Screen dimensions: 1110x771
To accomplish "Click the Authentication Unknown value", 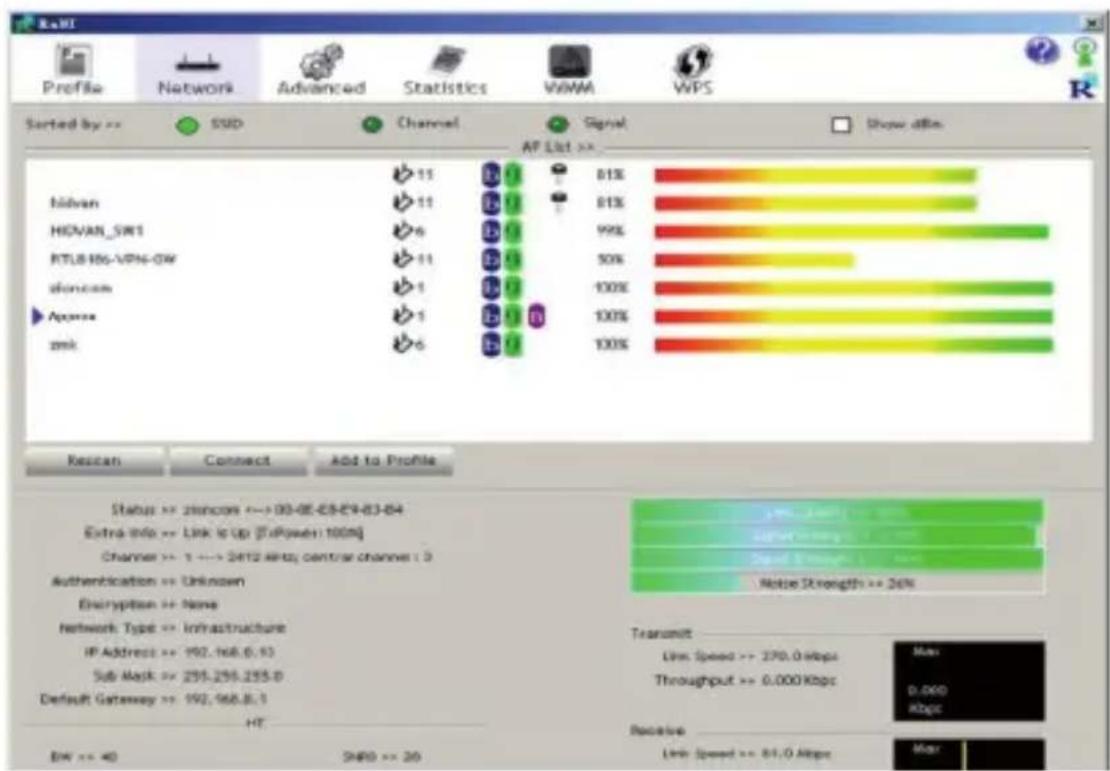I will click(x=214, y=581).
